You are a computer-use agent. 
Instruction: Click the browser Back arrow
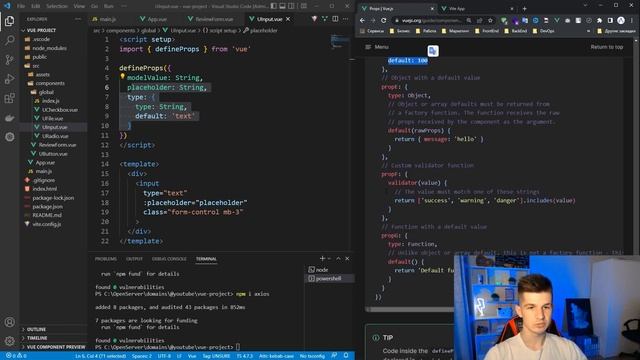[x=362, y=20]
